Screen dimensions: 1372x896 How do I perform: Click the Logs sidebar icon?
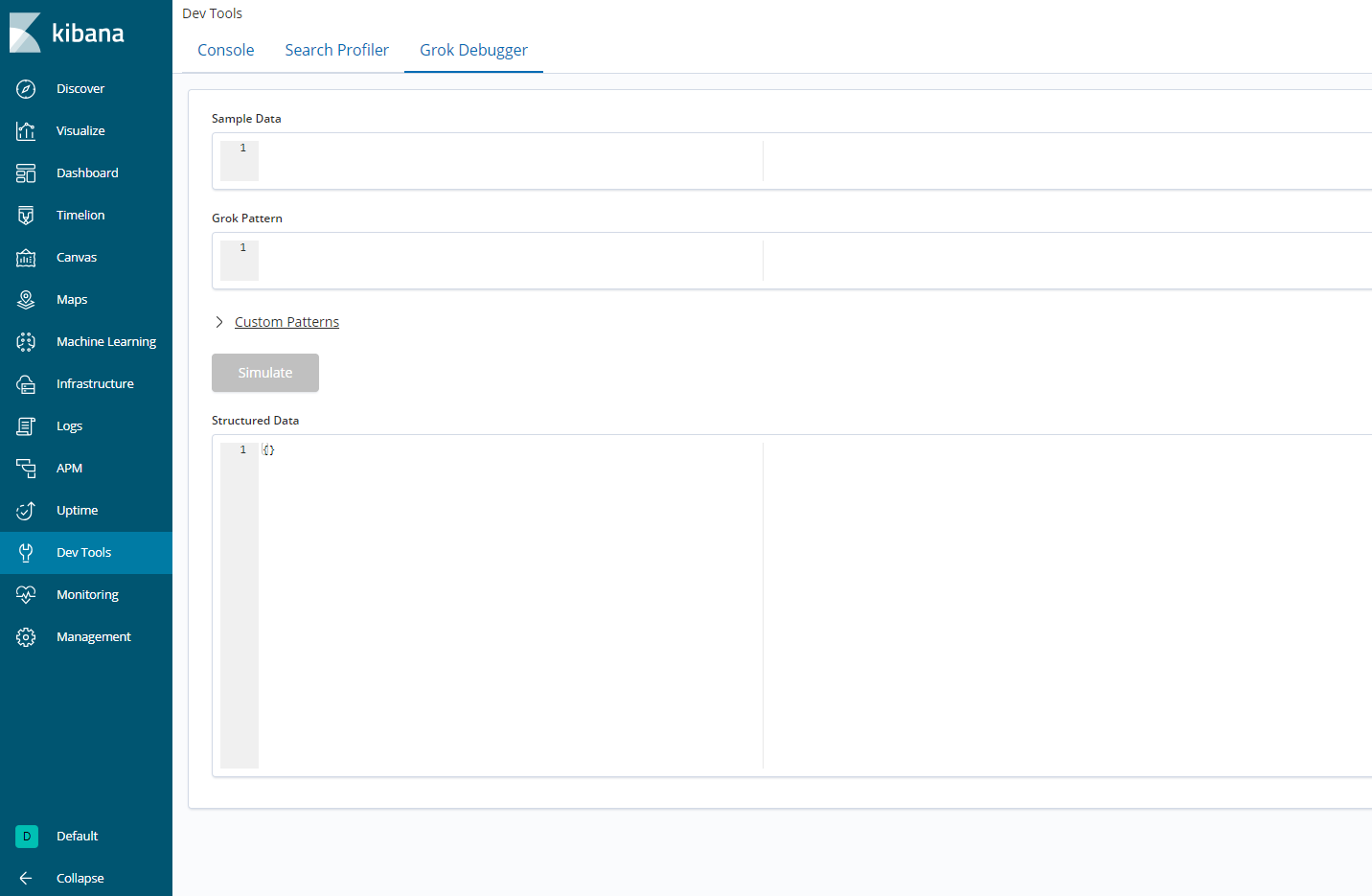pos(26,426)
